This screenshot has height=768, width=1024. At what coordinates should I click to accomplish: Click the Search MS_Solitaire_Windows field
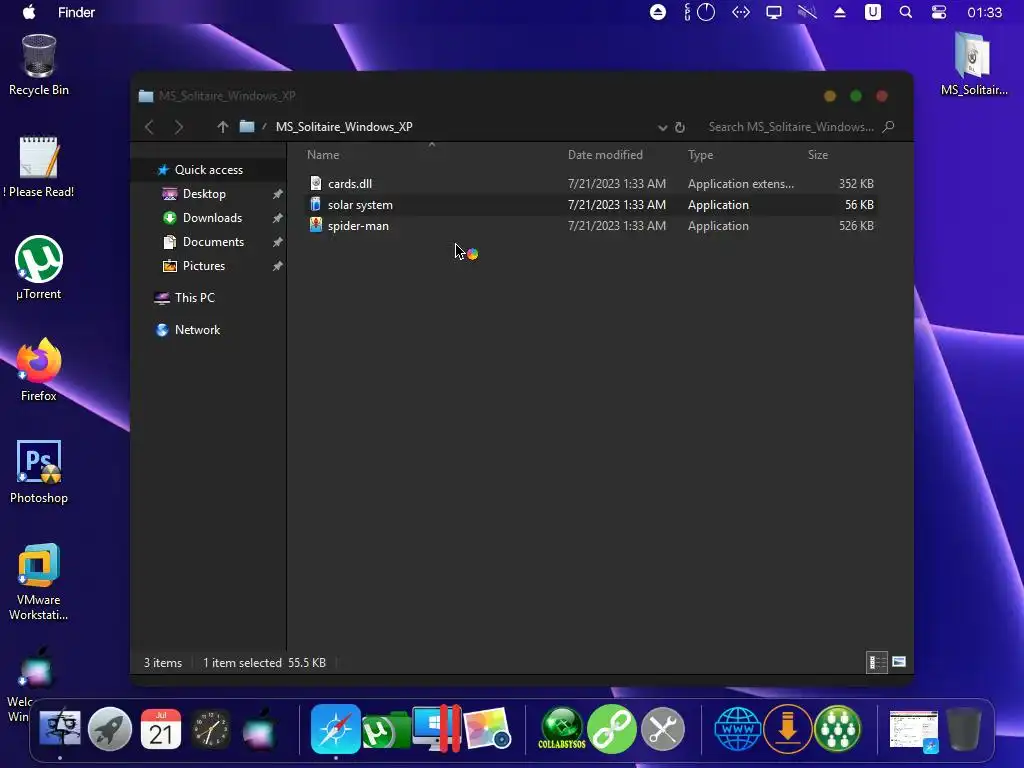(x=791, y=127)
